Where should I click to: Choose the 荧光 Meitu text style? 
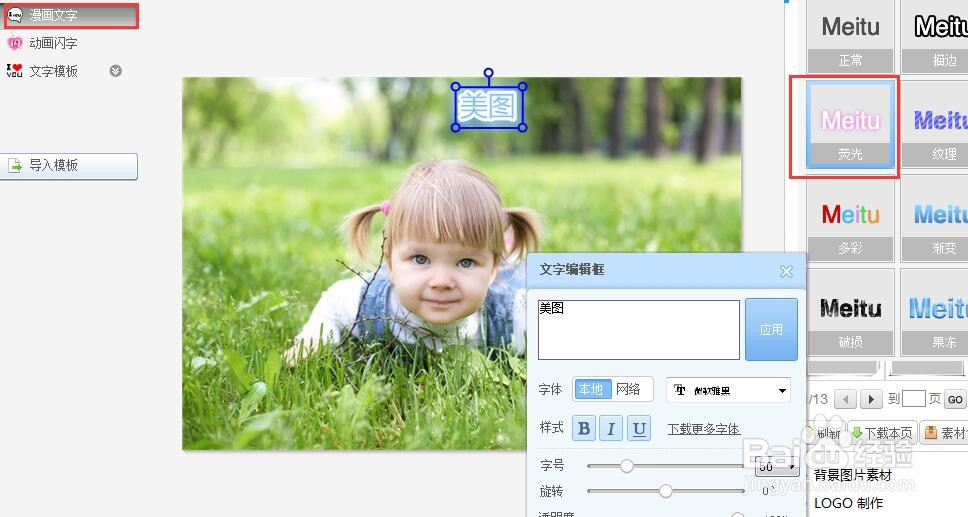coord(850,126)
